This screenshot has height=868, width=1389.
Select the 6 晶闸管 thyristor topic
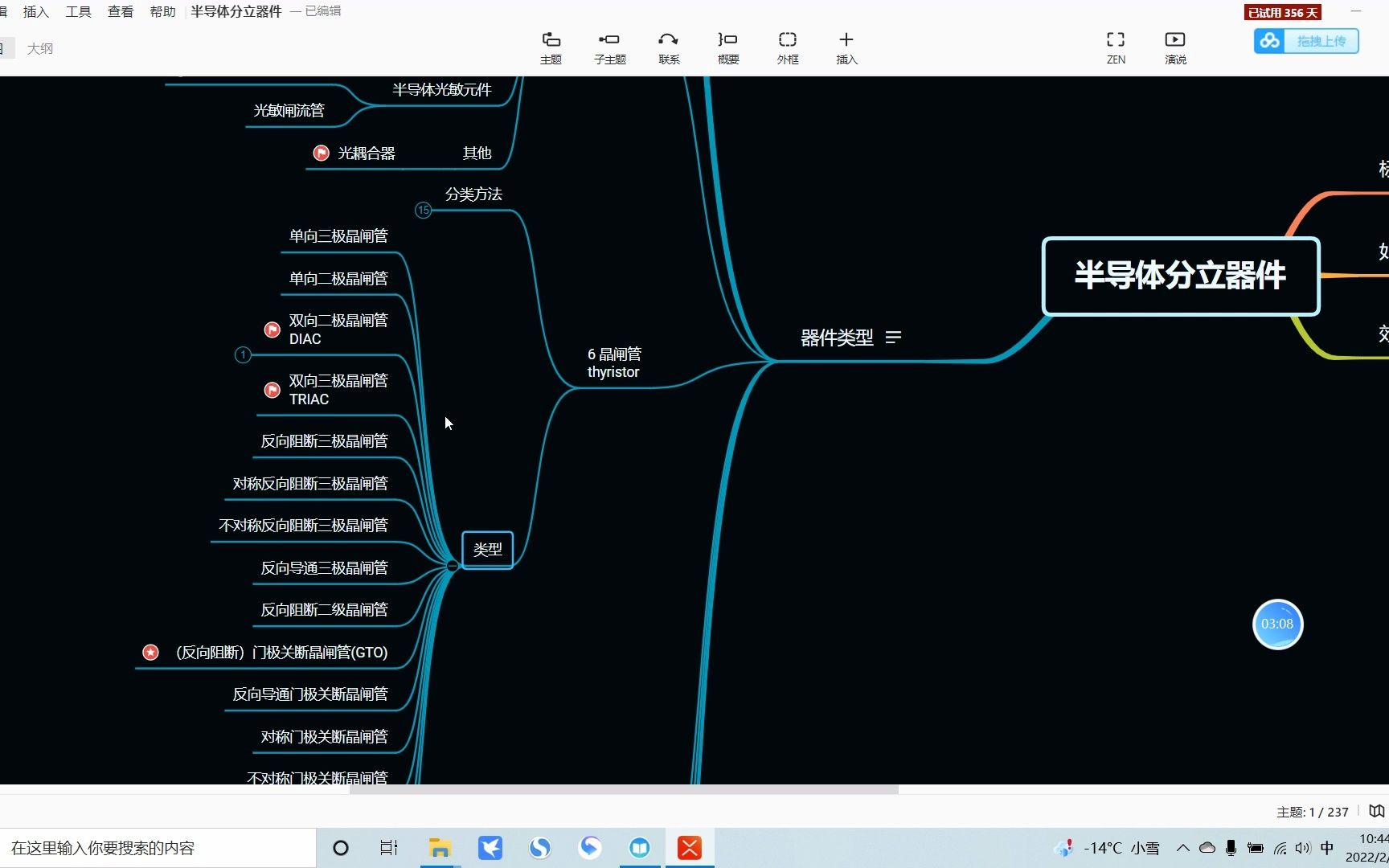click(x=614, y=362)
